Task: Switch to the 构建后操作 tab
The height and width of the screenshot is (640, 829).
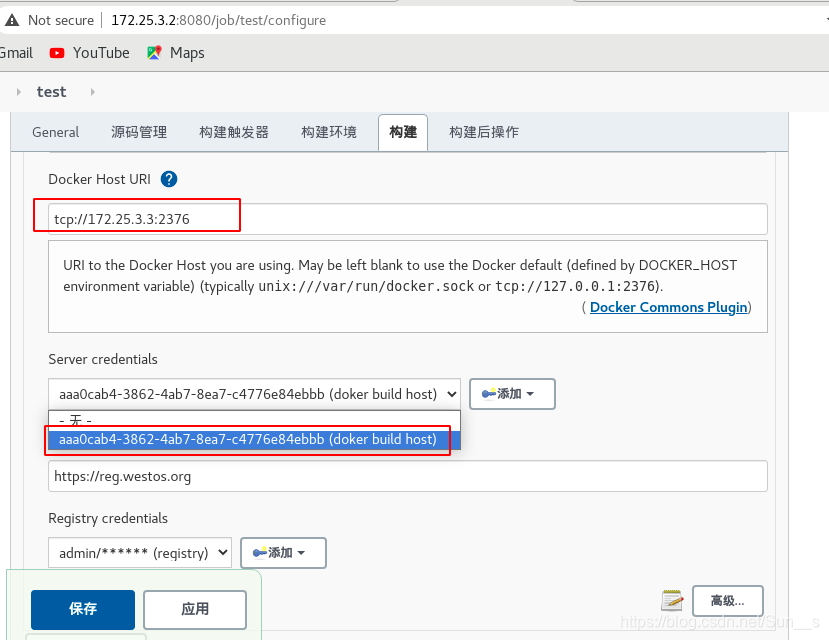Action: [484, 132]
